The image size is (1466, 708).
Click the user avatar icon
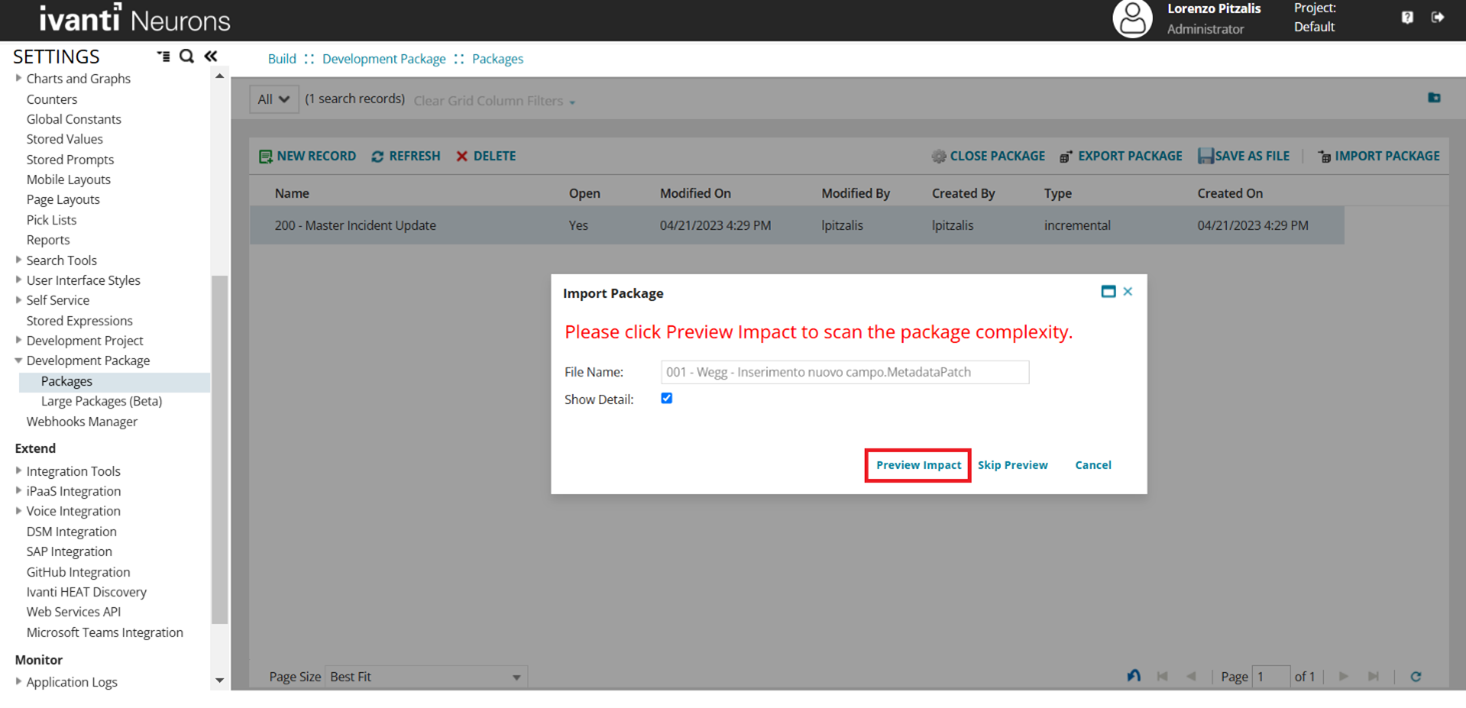pos(1133,19)
